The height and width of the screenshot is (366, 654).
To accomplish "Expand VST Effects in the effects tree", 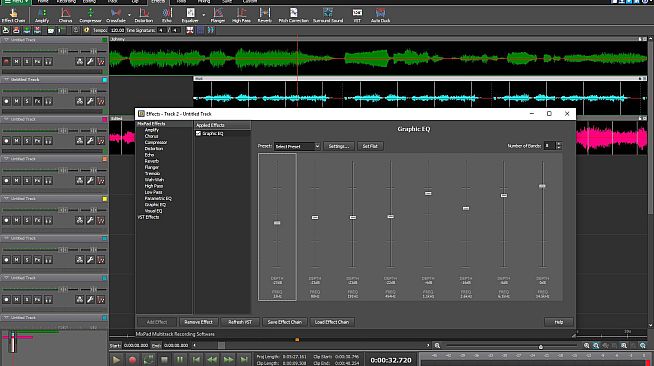I will coord(148,217).
